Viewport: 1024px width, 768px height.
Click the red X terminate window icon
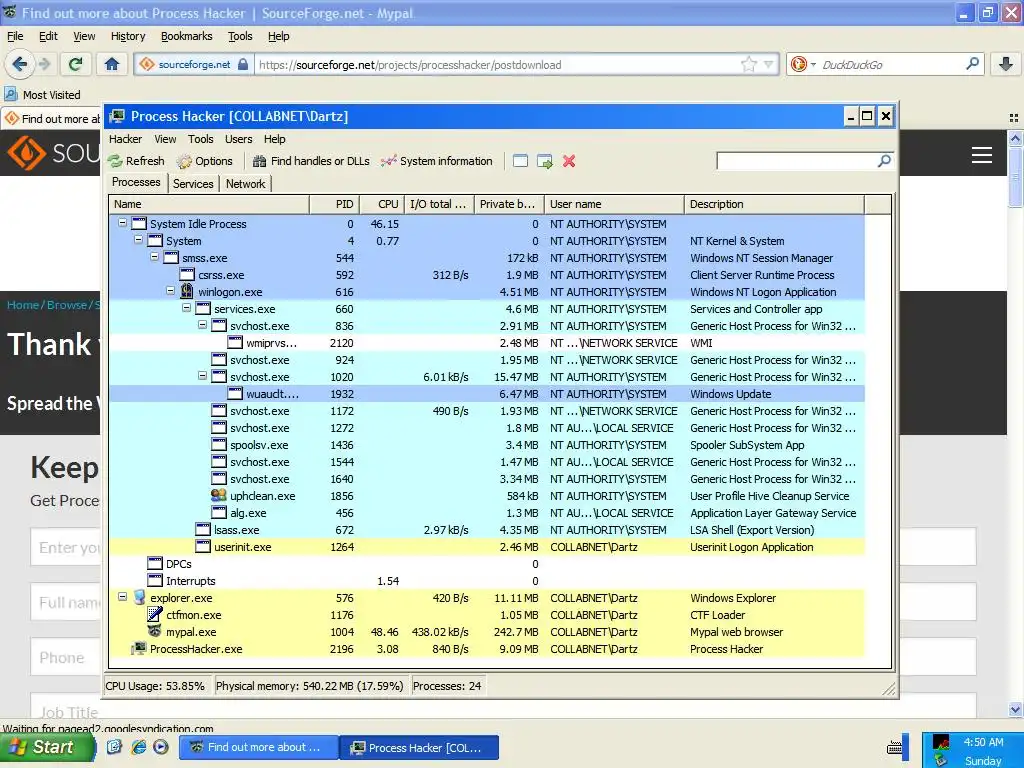tap(569, 161)
